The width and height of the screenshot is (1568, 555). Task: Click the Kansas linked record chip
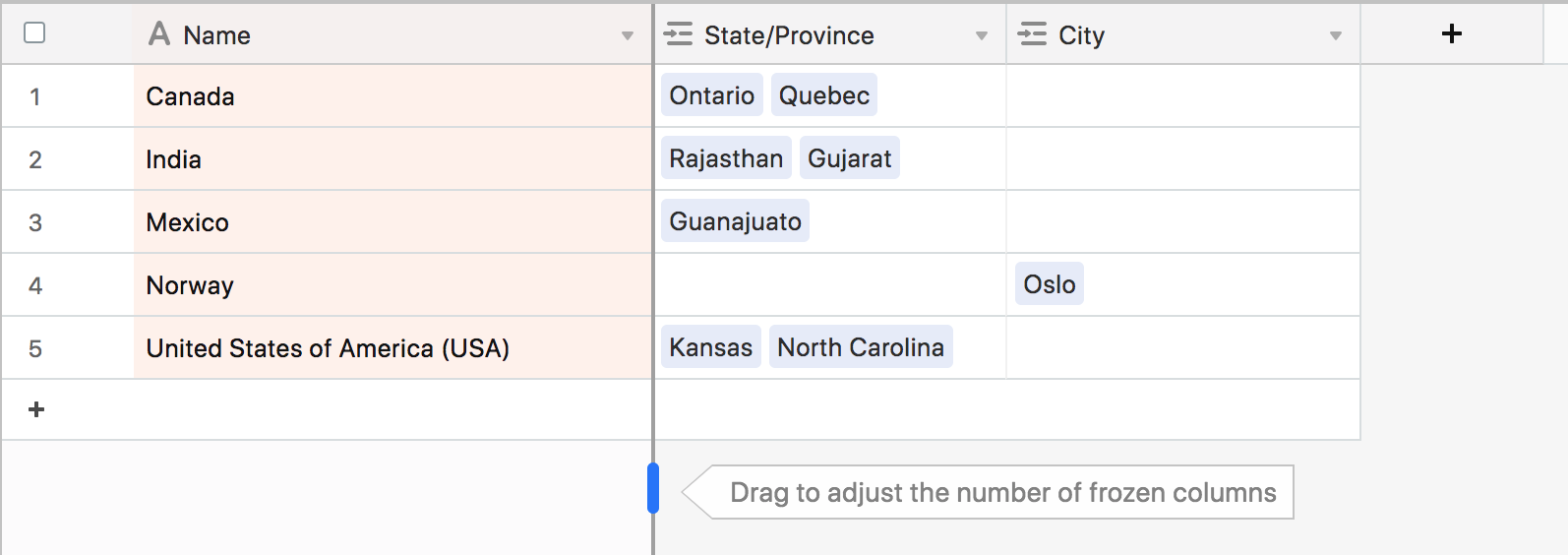pos(711,347)
